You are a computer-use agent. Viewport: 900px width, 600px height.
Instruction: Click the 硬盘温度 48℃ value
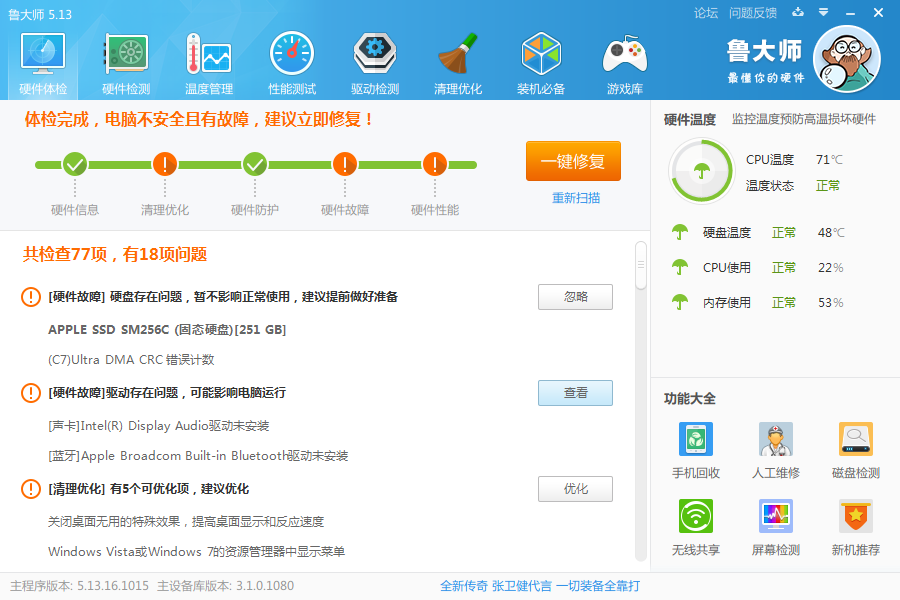pyautogui.click(x=831, y=232)
